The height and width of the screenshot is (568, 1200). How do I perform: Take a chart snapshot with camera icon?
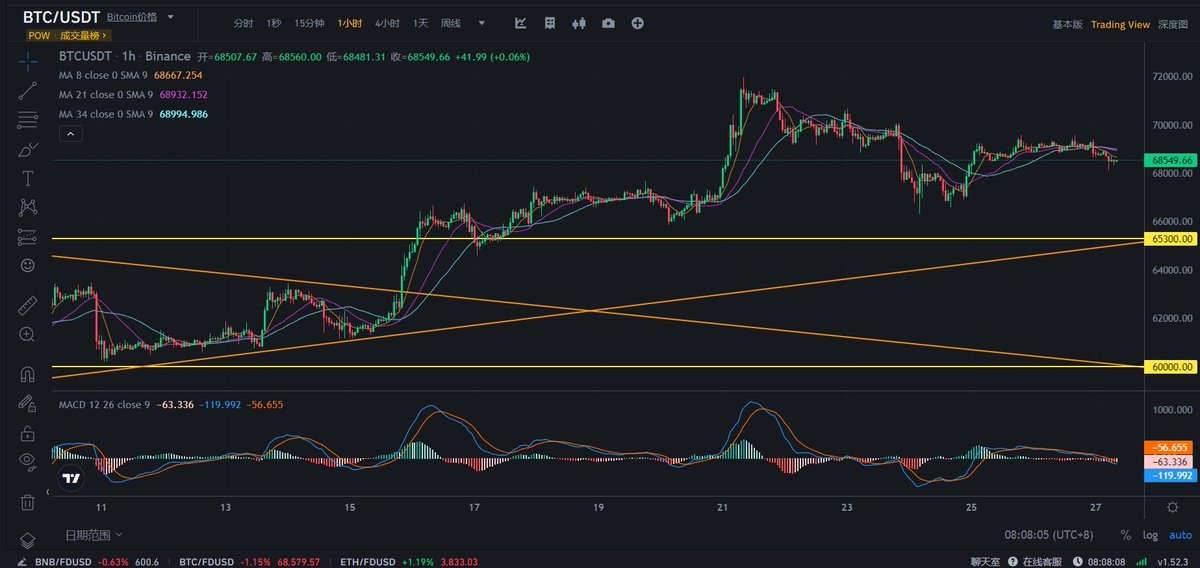click(608, 23)
